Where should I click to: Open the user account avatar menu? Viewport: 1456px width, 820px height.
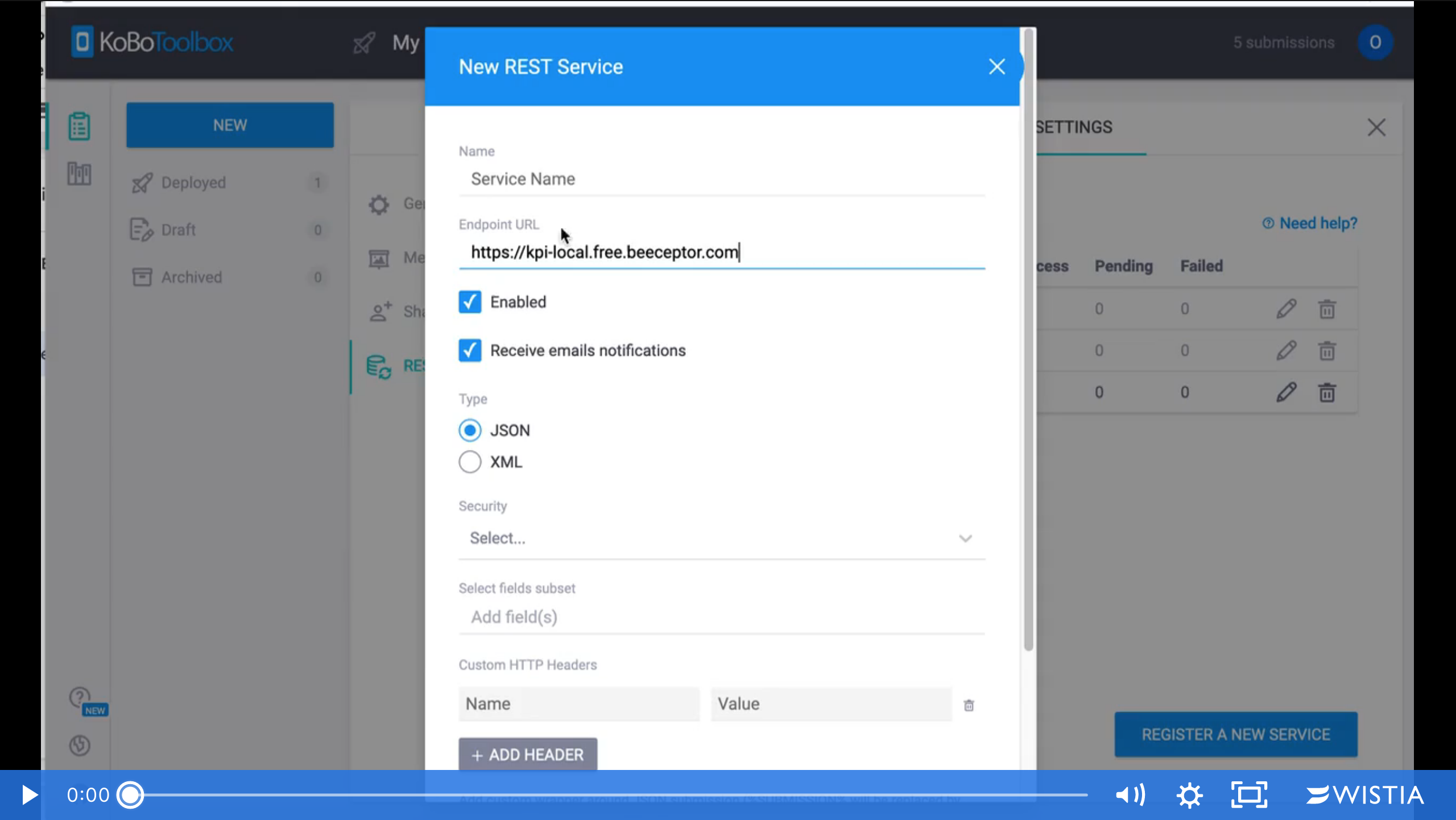pos(1375,42)
